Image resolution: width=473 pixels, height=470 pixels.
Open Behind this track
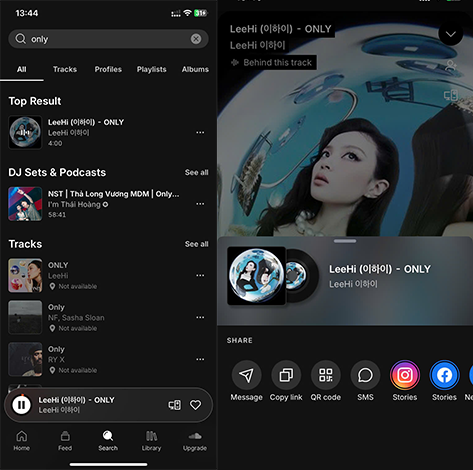tap(272, 63)
